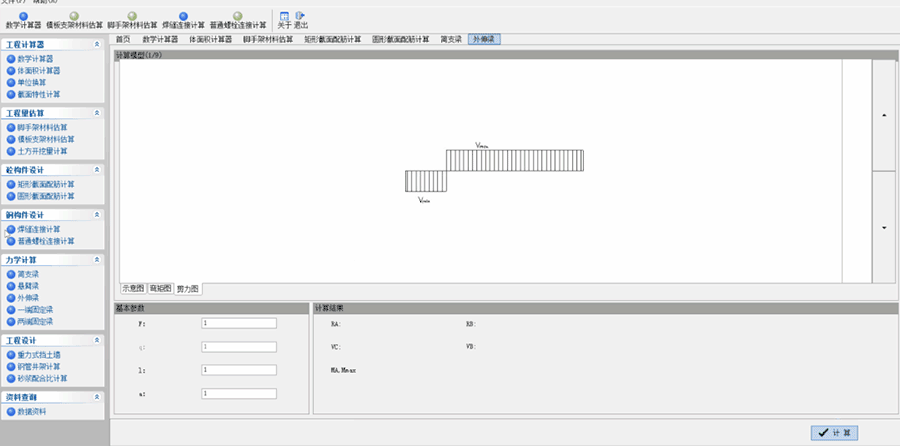Click the down arrow beside the model view
The image size is (900, 446).
884,228
